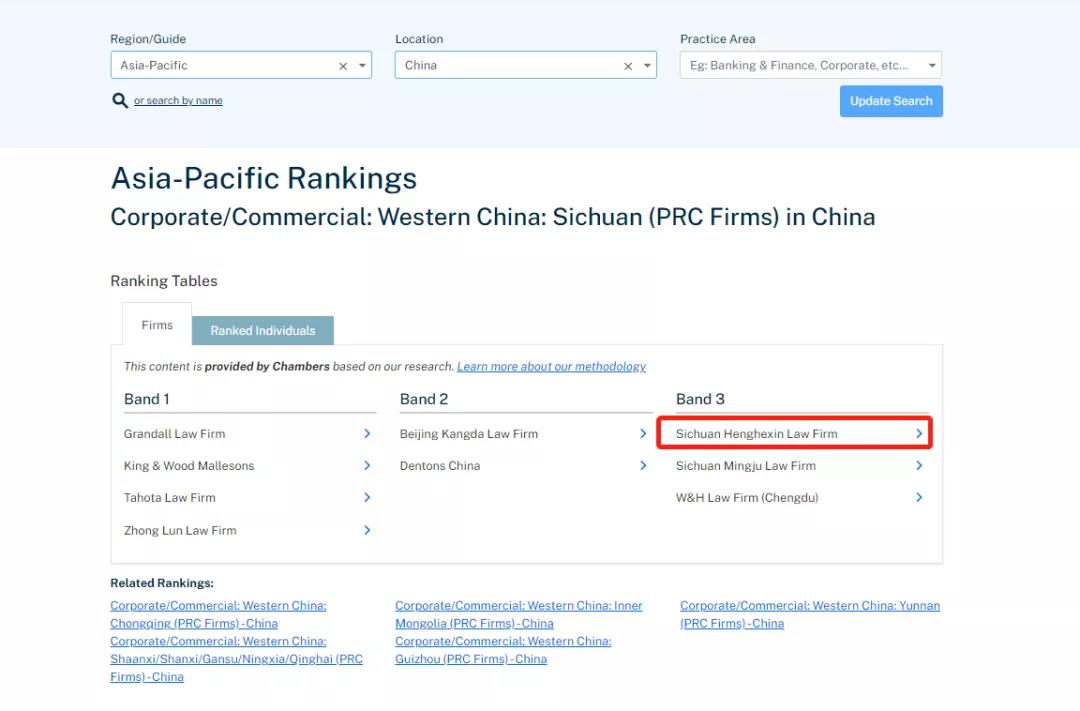
Task: Click the magnifying glass search icon
Action: 119,100
